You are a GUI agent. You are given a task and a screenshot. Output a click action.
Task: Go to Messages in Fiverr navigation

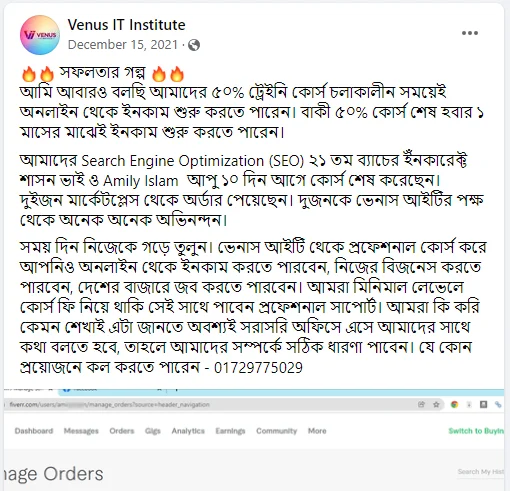(81, 431)
